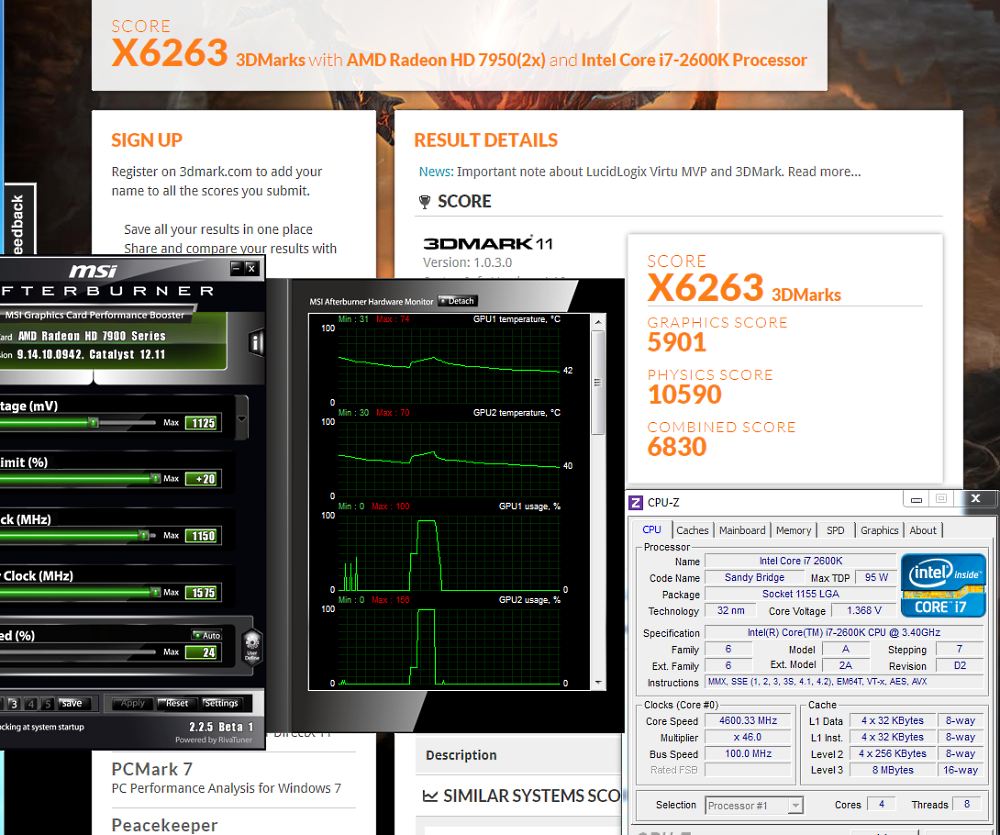
Task: Click the hardware monitor scroll-down arrow
Action: click(598, 683)
